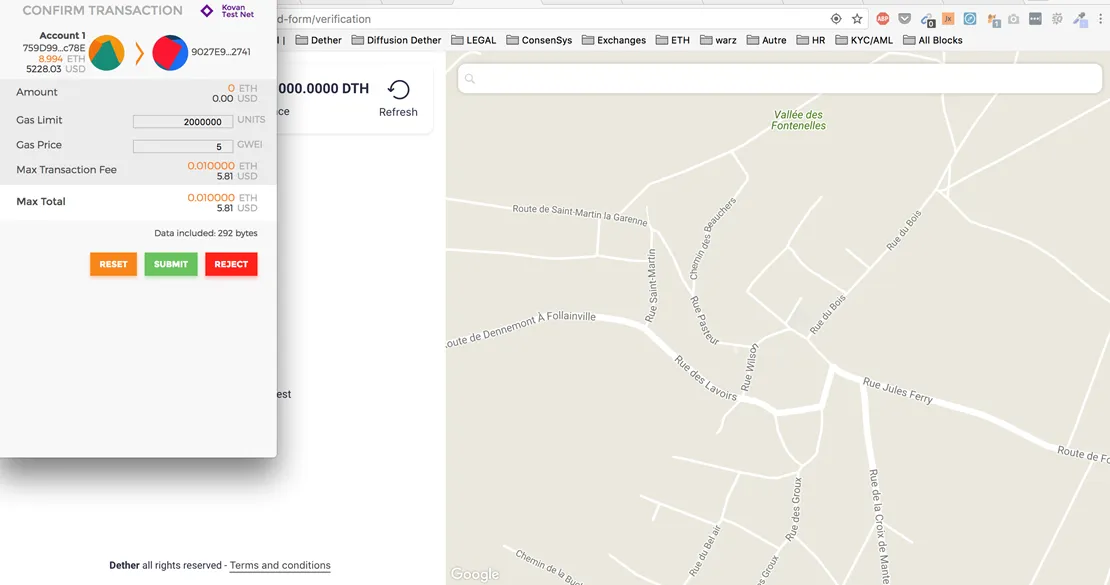Open the Chrome three-dot menu

[1101, 19]
